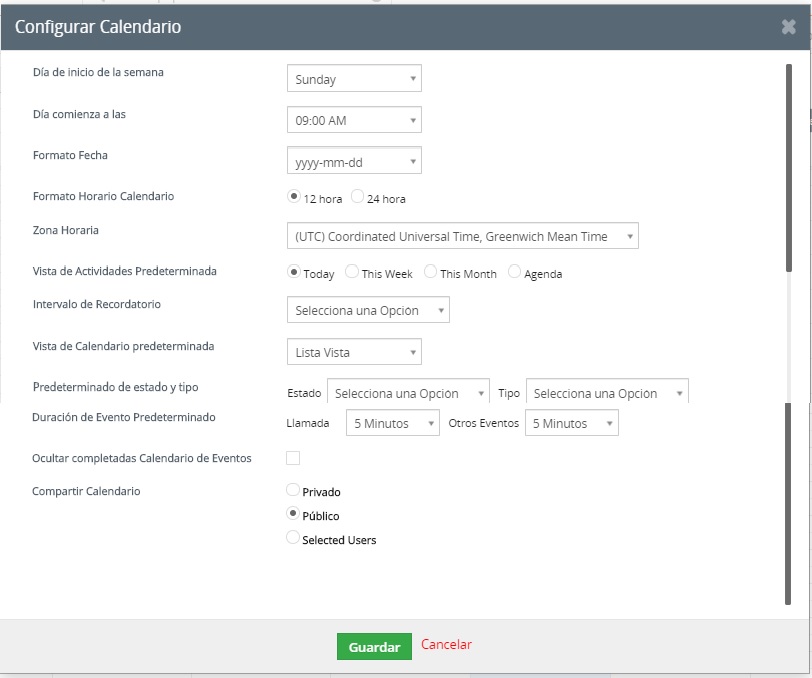Screen dimensions: 812x678
Task: Choose This Month activity view
Action: click(x=431, y=272)
